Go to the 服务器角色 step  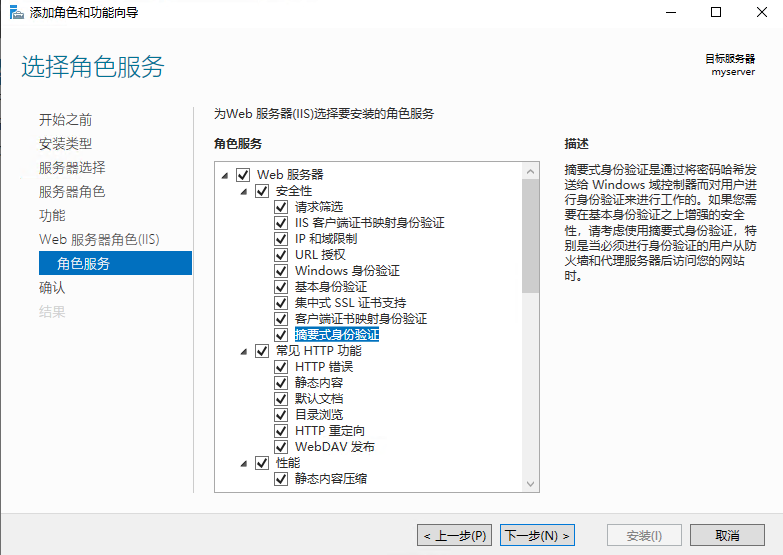pyautogui.click(x=72, y=191)
